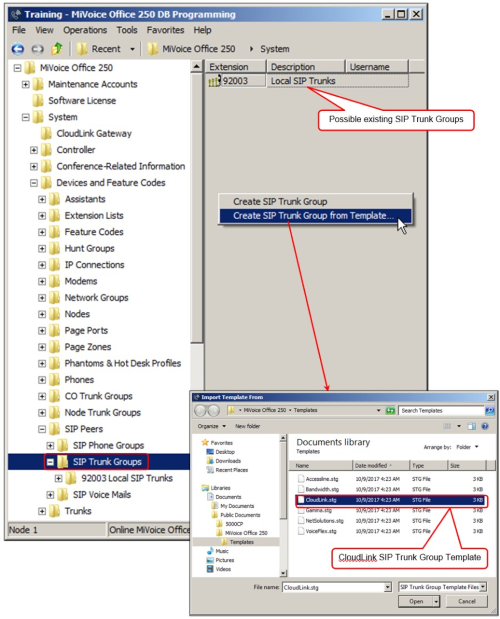The image size is (500, 619).
Task: Open SIP Trunk Group Template Files dropdown
Action: (x=483, y=587)
